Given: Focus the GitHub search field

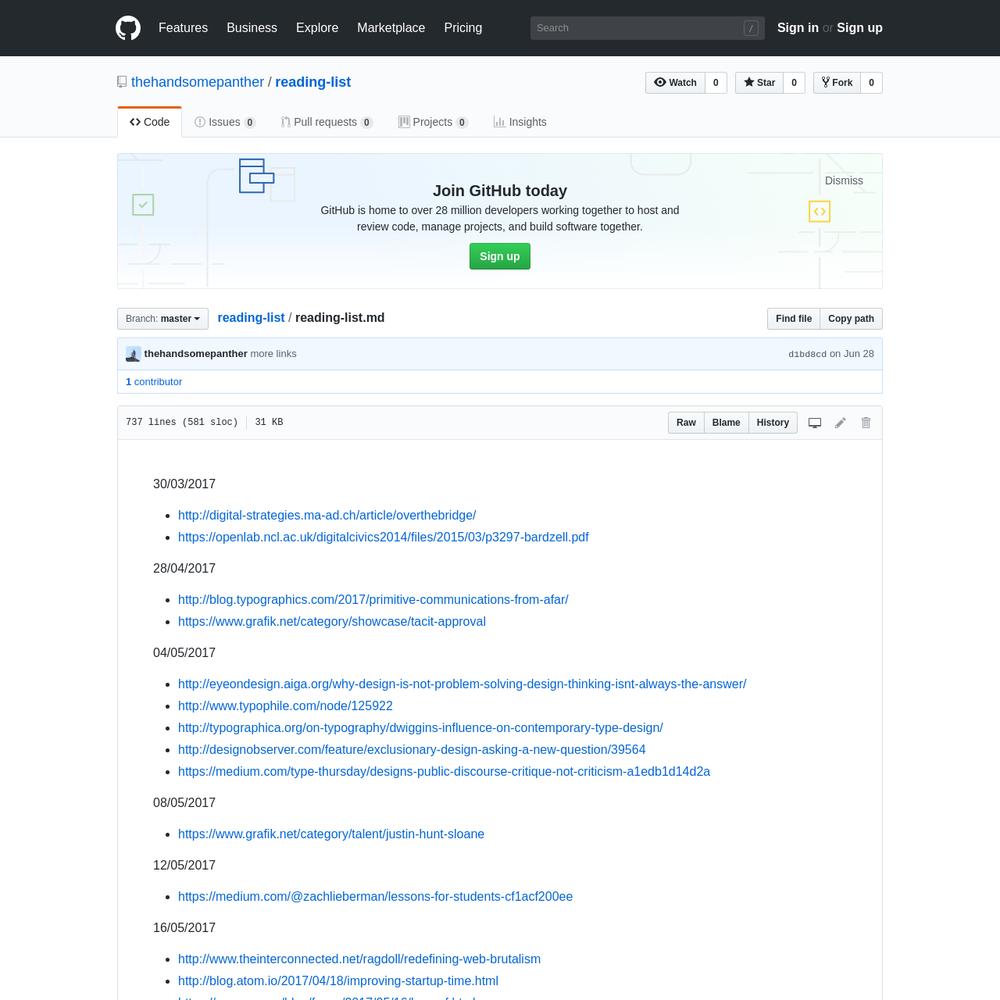Looking at the screenshot, I should (x=647, y=28).
